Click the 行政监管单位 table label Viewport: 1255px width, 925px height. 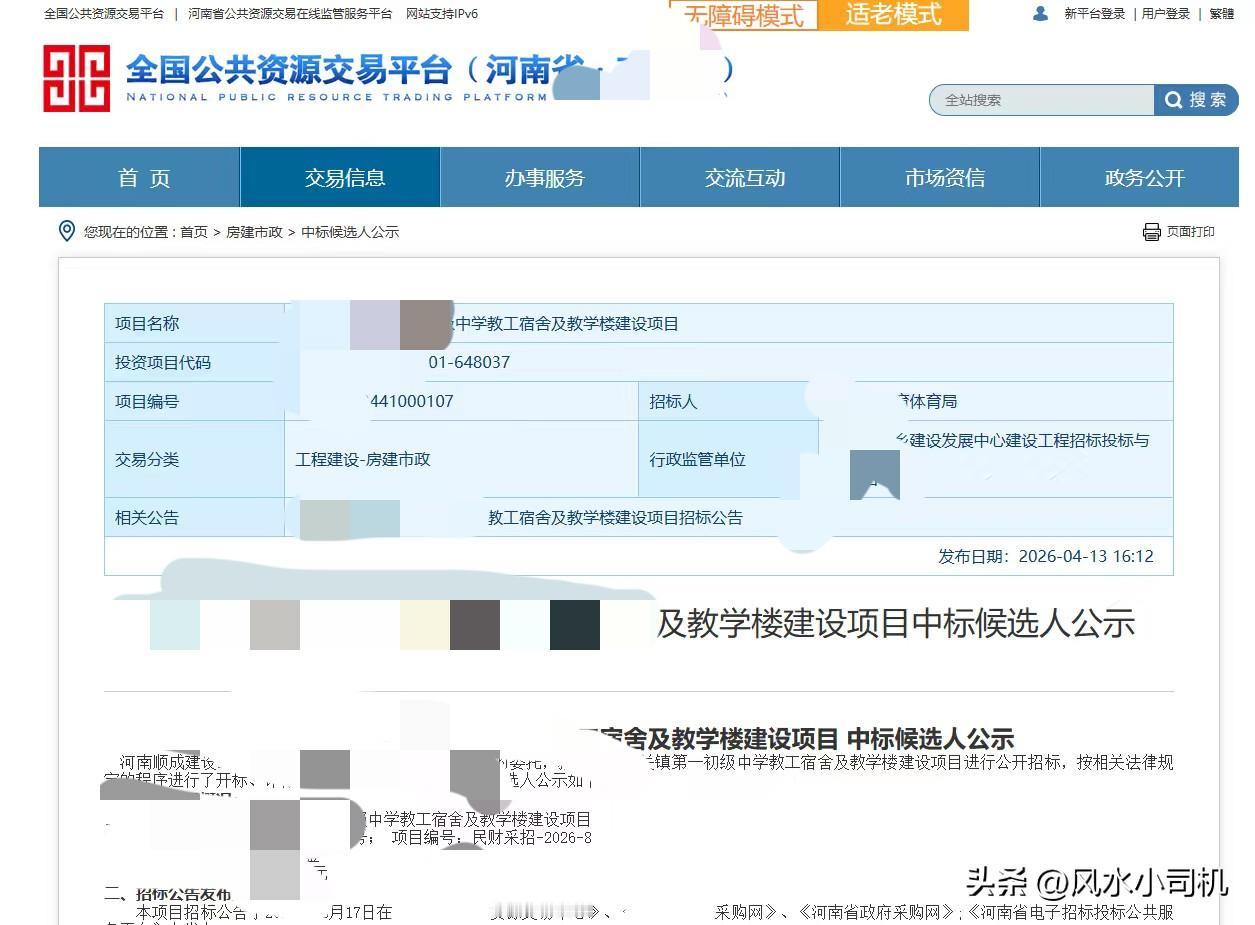point(698,459)
